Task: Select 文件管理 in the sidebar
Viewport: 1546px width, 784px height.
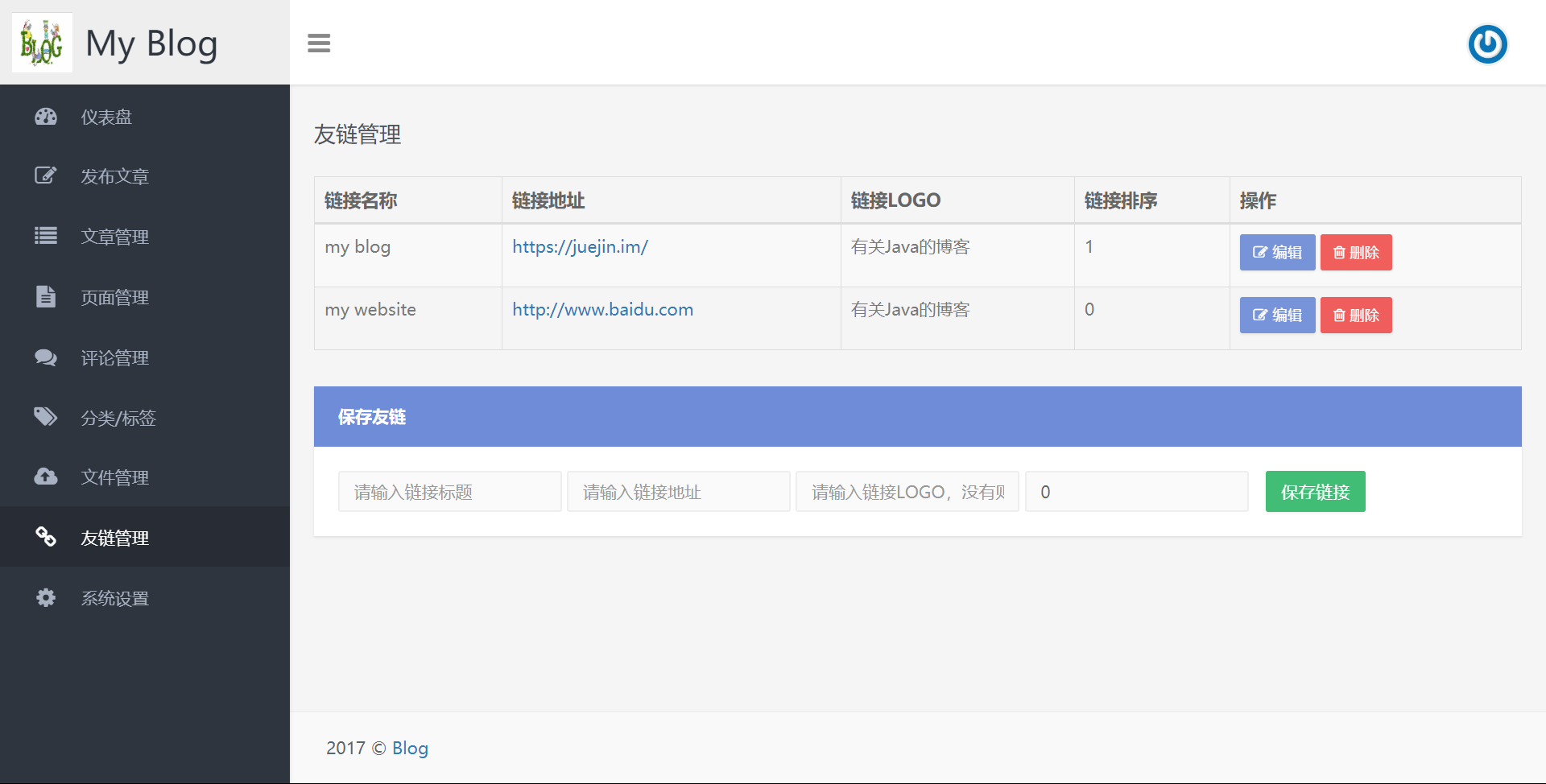Action: click(x=145, y=477)
